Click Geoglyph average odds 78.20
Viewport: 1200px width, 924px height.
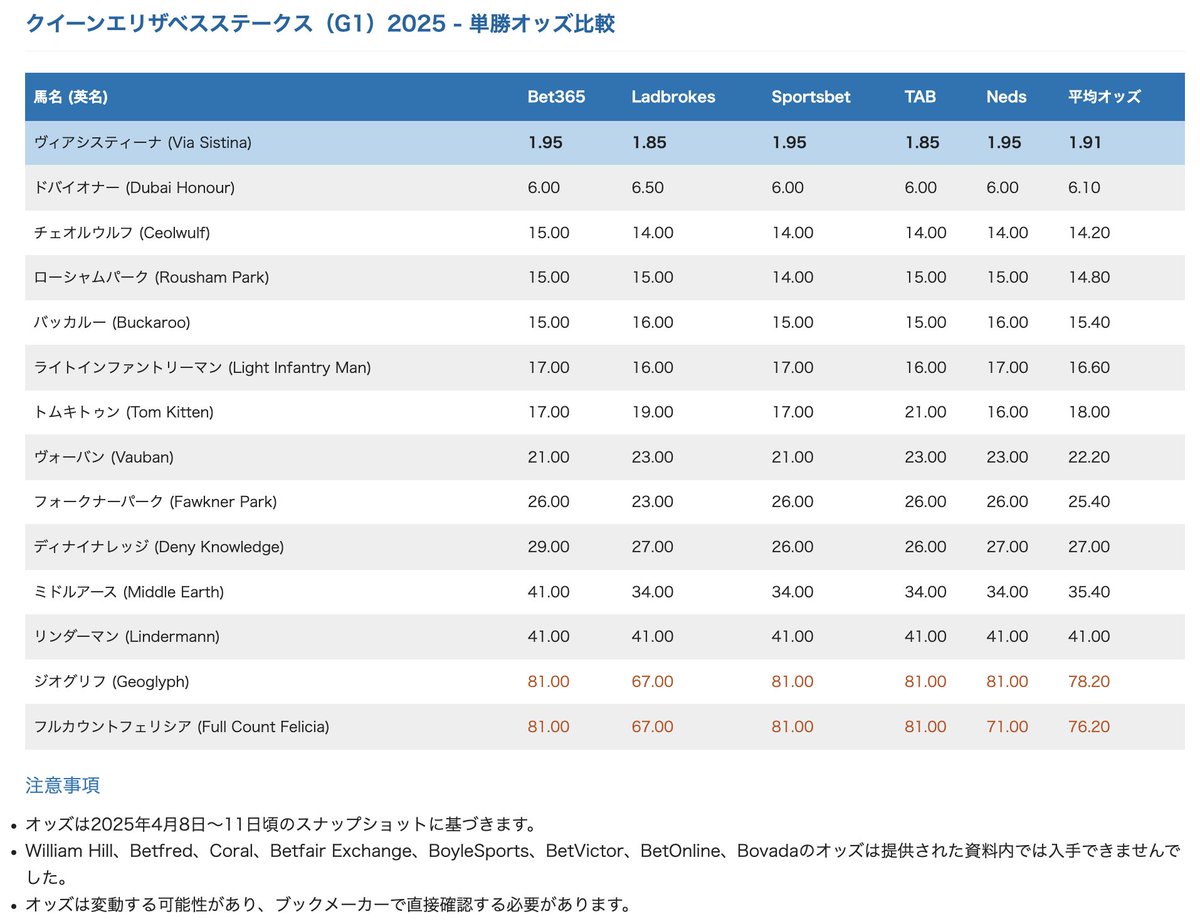[x=1089, y=681]
